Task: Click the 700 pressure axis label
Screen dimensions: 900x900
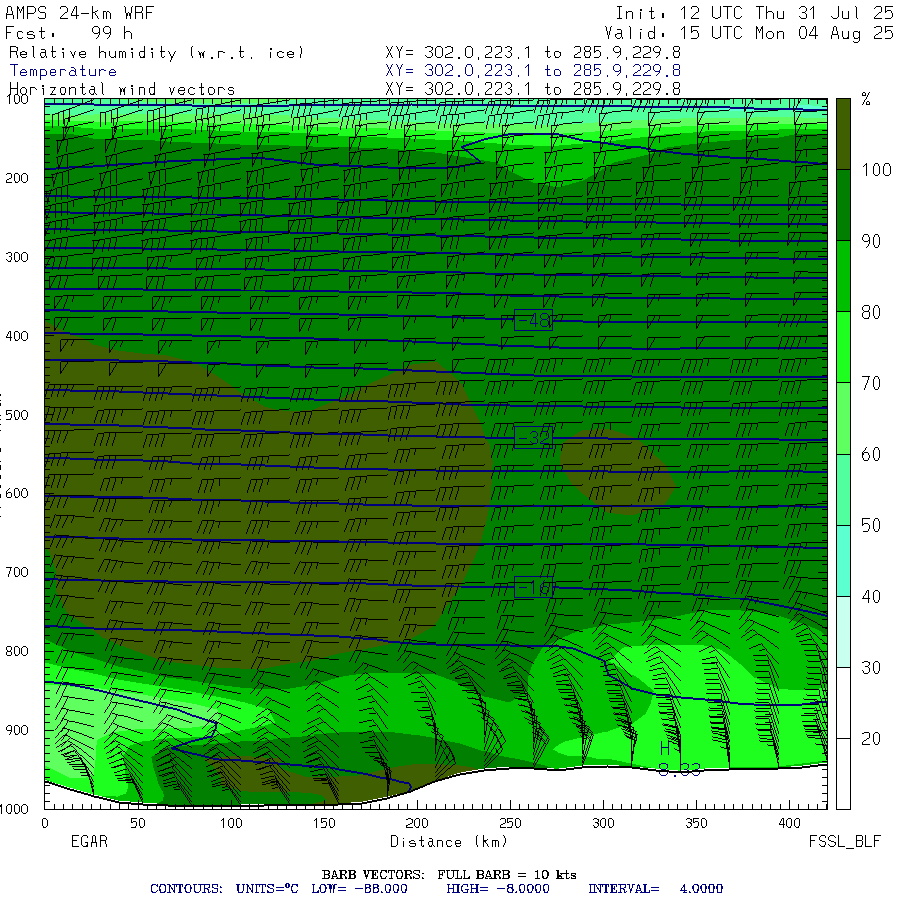Action: click(x=17, y=572)
